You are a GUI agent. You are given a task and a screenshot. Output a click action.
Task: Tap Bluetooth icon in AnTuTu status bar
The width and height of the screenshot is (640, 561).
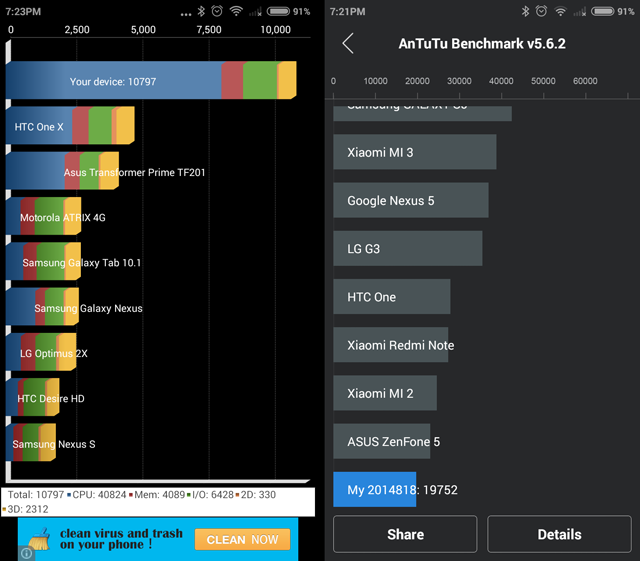point(525,11)
